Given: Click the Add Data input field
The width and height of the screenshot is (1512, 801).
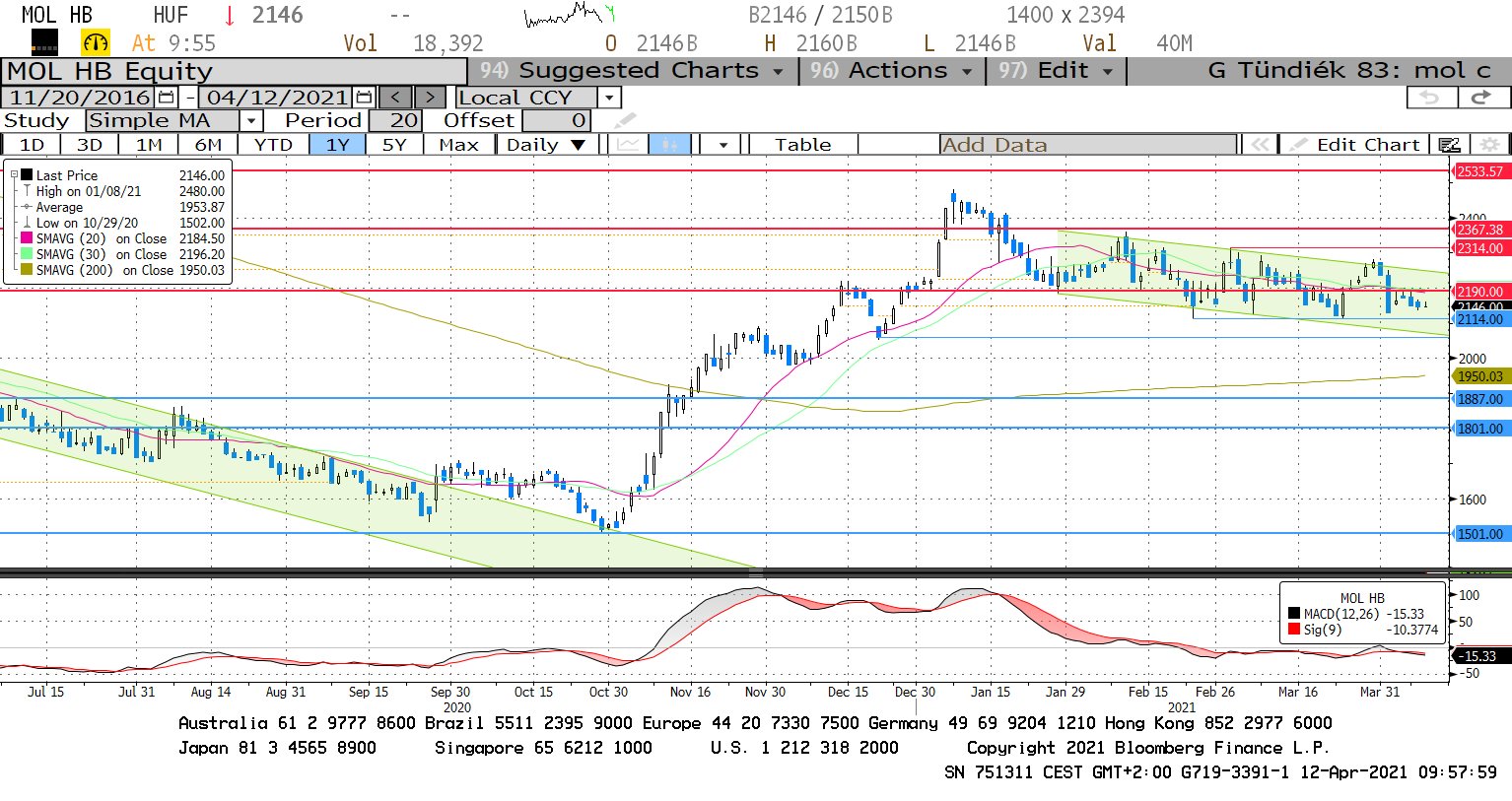Looking at the screenshot, I should click(1088, 145).
